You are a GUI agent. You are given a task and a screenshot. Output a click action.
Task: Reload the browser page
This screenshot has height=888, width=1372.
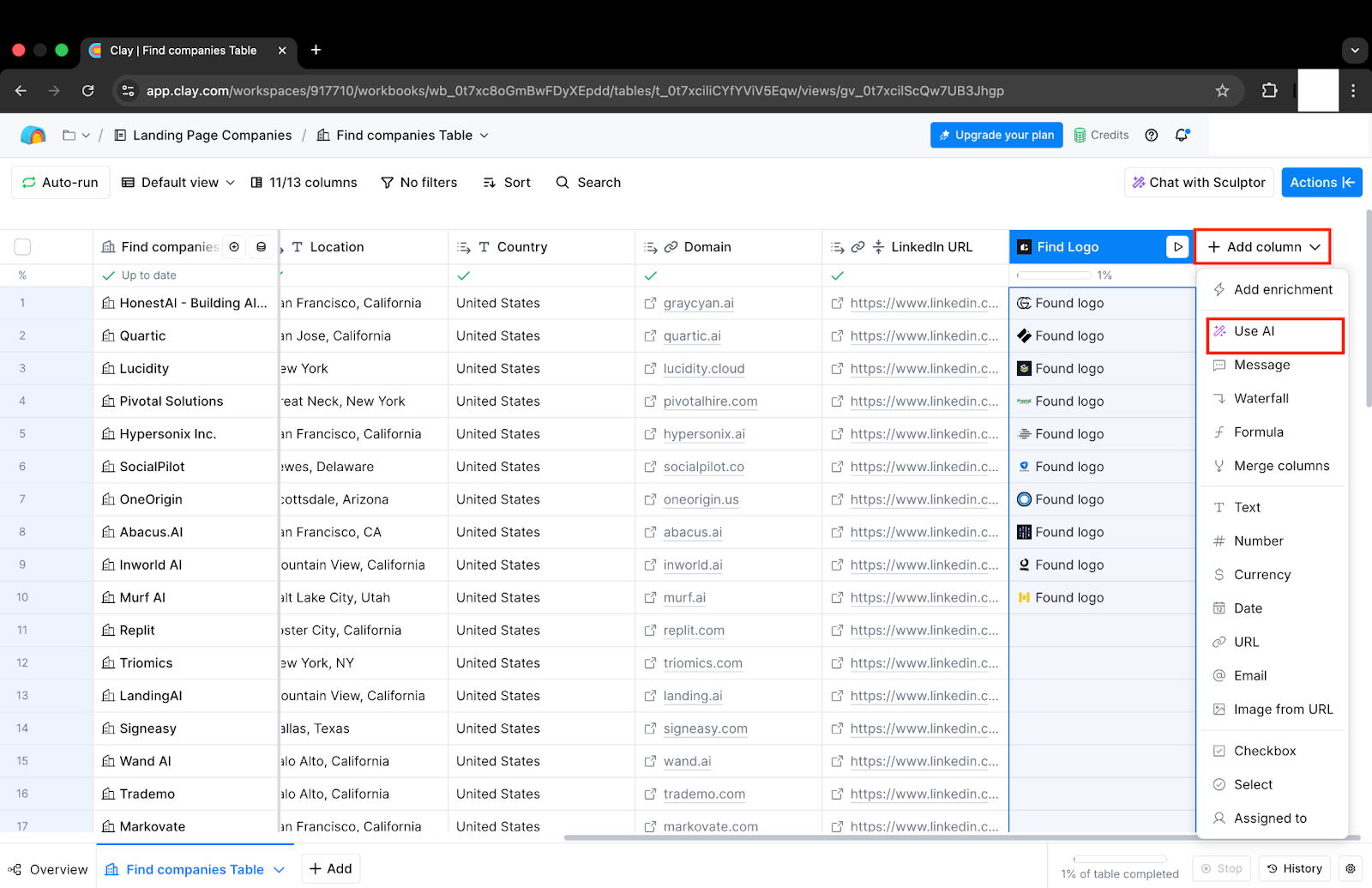point(87,90)
